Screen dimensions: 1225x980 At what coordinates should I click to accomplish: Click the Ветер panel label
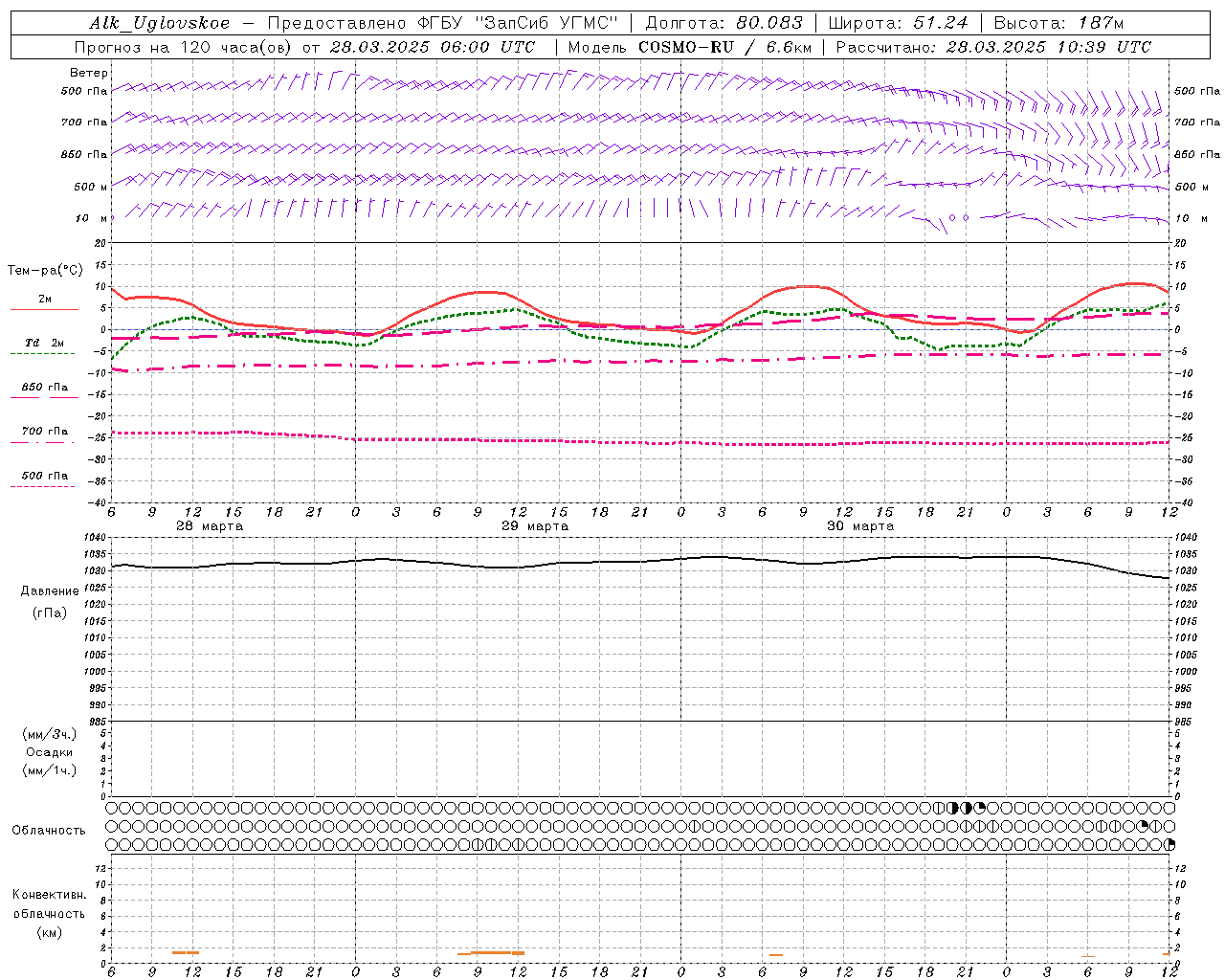(89, 73)
